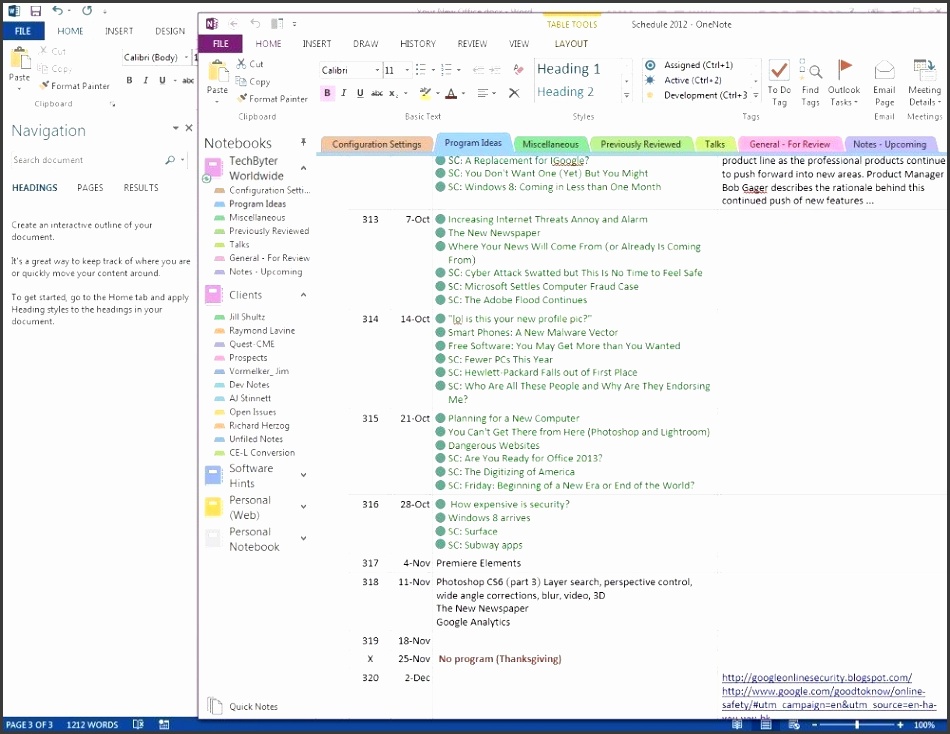Toggle Bold in the OneNote ribbon
Viewport: 950px width, 734px height.
pyautogui.click(x=327, y=93)
